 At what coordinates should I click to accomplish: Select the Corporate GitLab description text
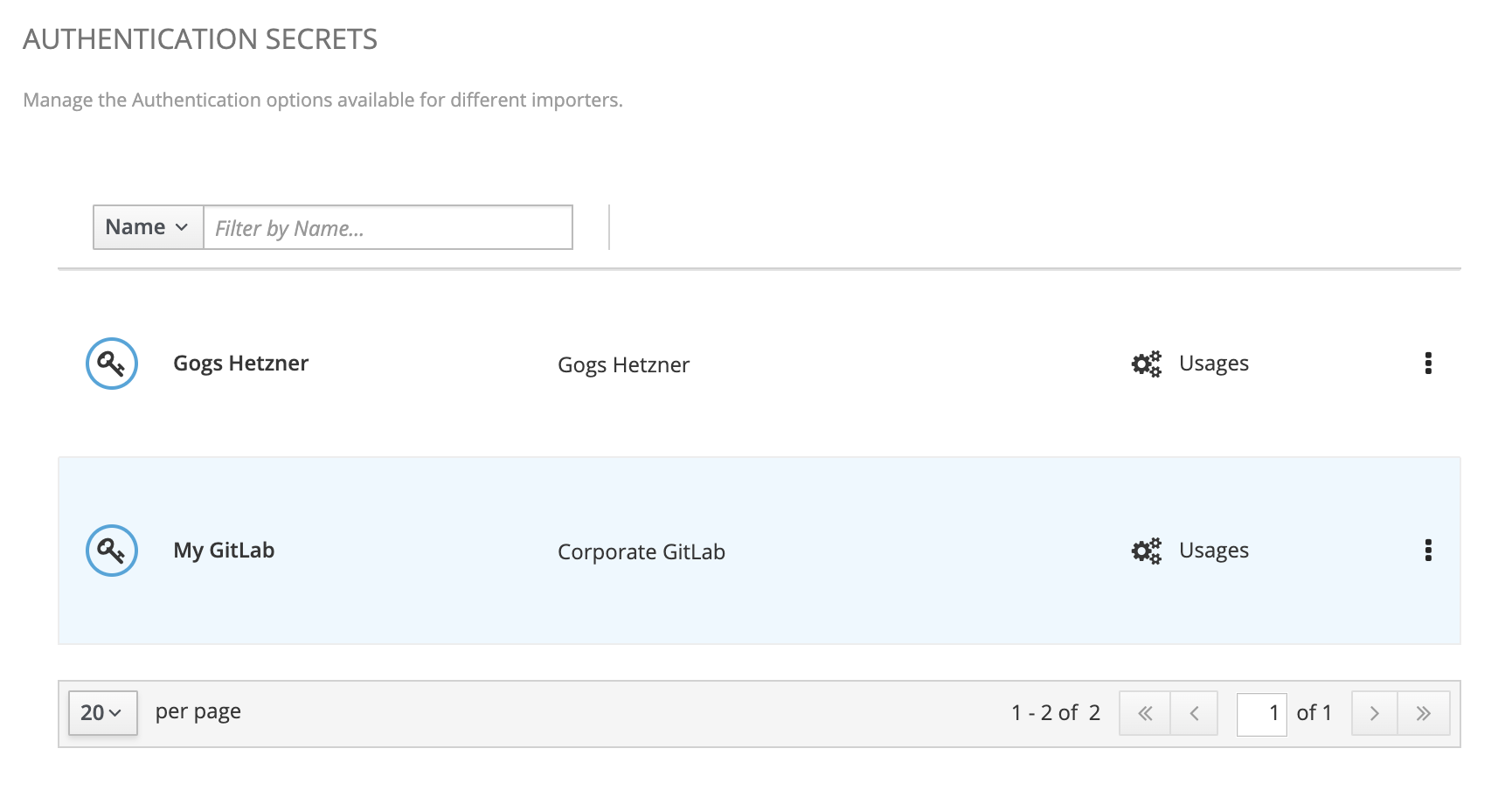click(641, 552)
